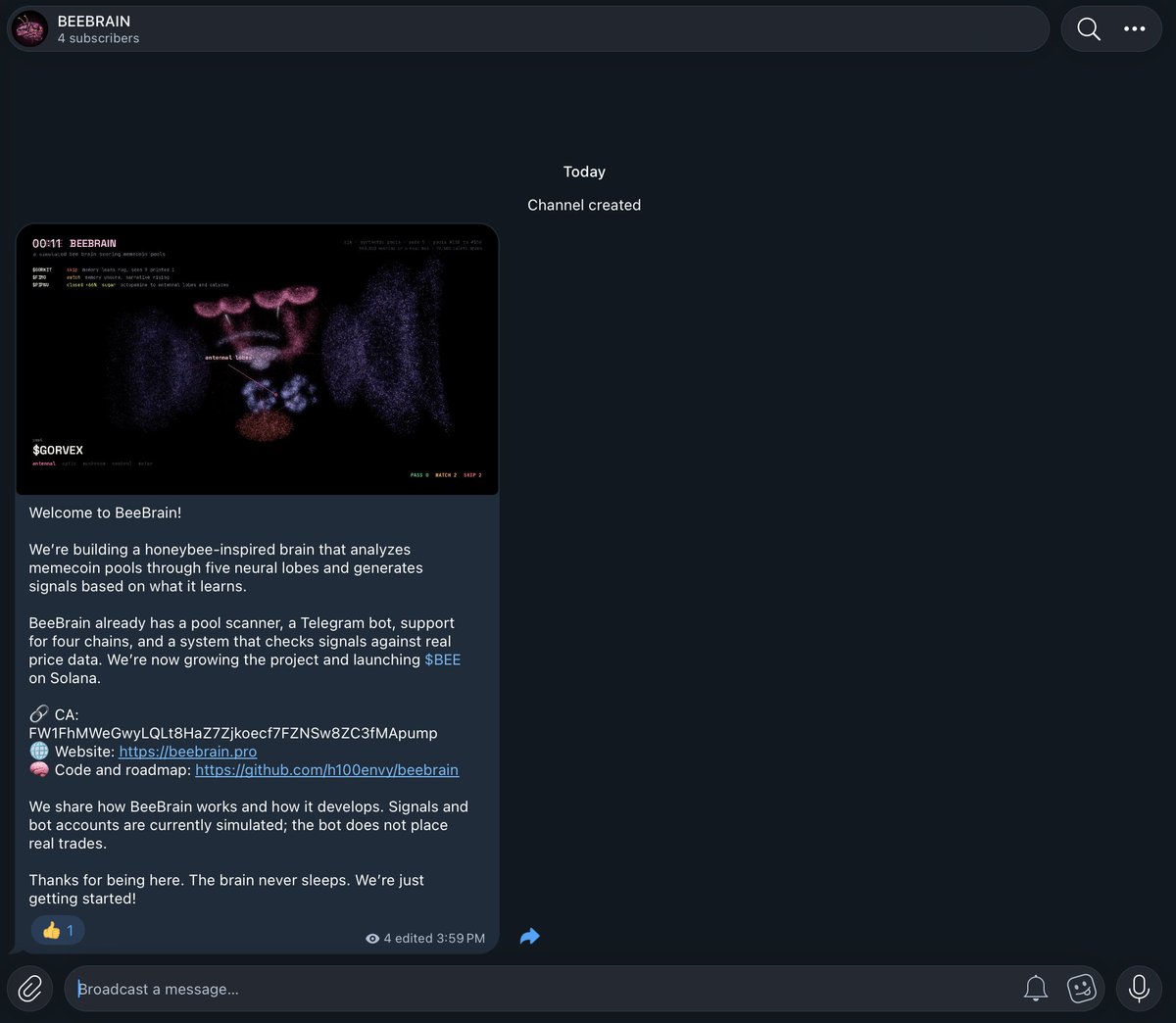
Task: Toggle the notification bell in message bar
Action: click(x=1036, y=989)
